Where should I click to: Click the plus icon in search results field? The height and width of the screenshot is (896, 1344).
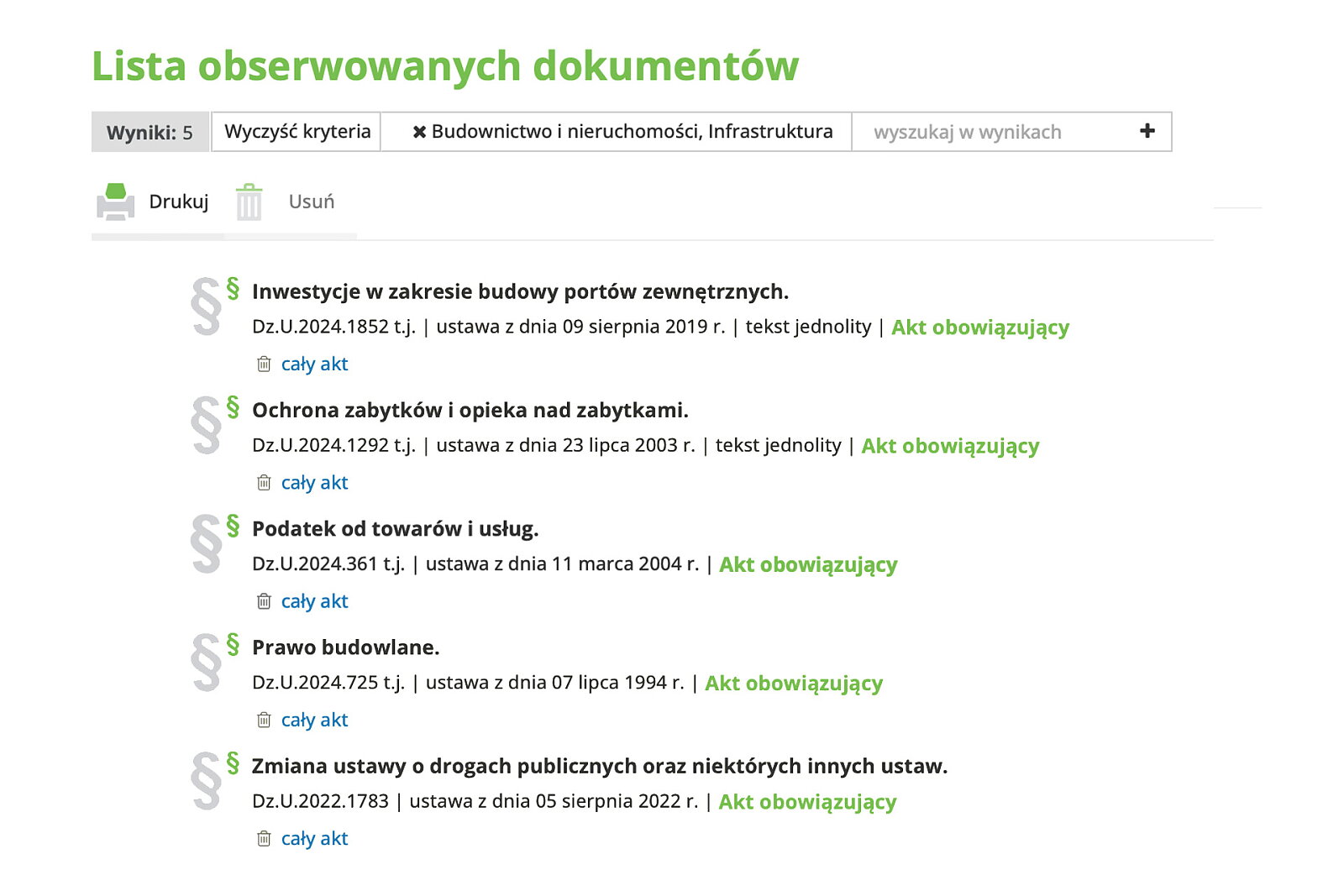1147,131
